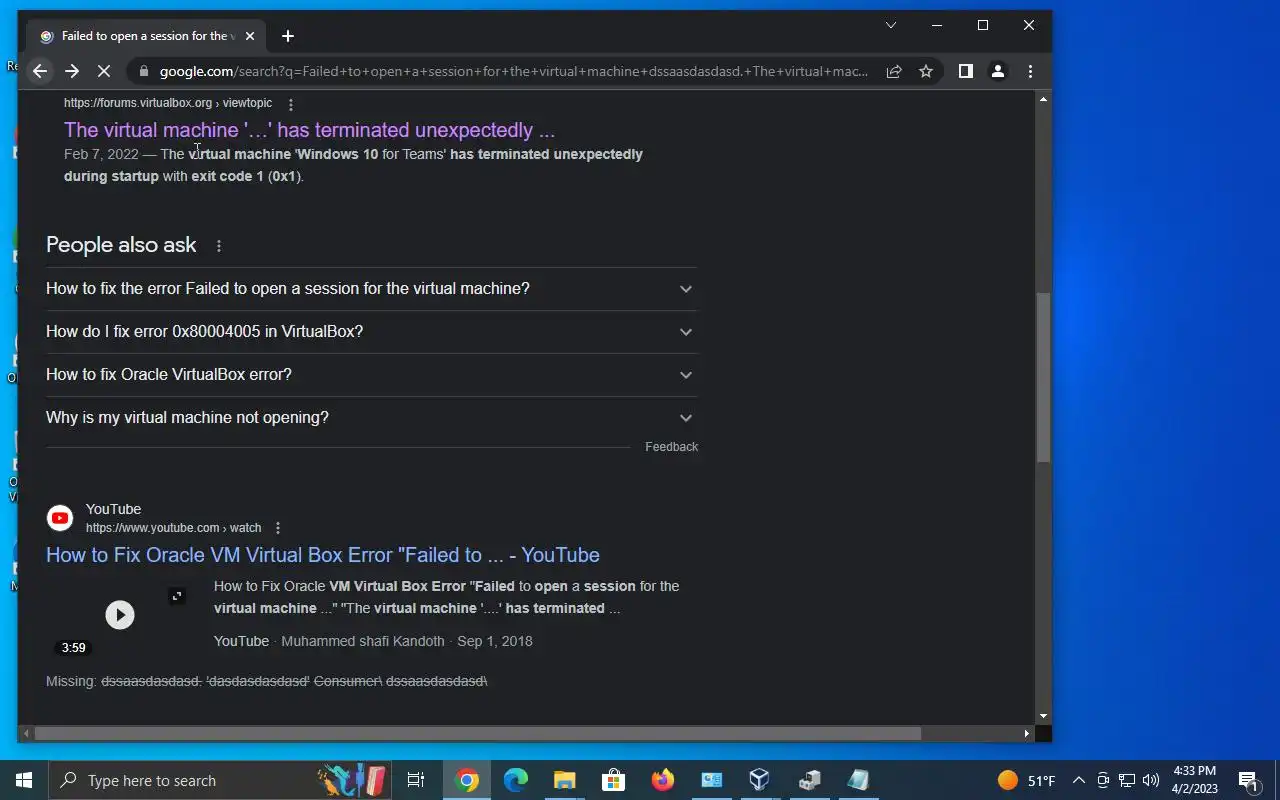The width and height of the screenshot is (1280, 800).
Task: Open the Chrome profile menu
Action: coord(998,71)
